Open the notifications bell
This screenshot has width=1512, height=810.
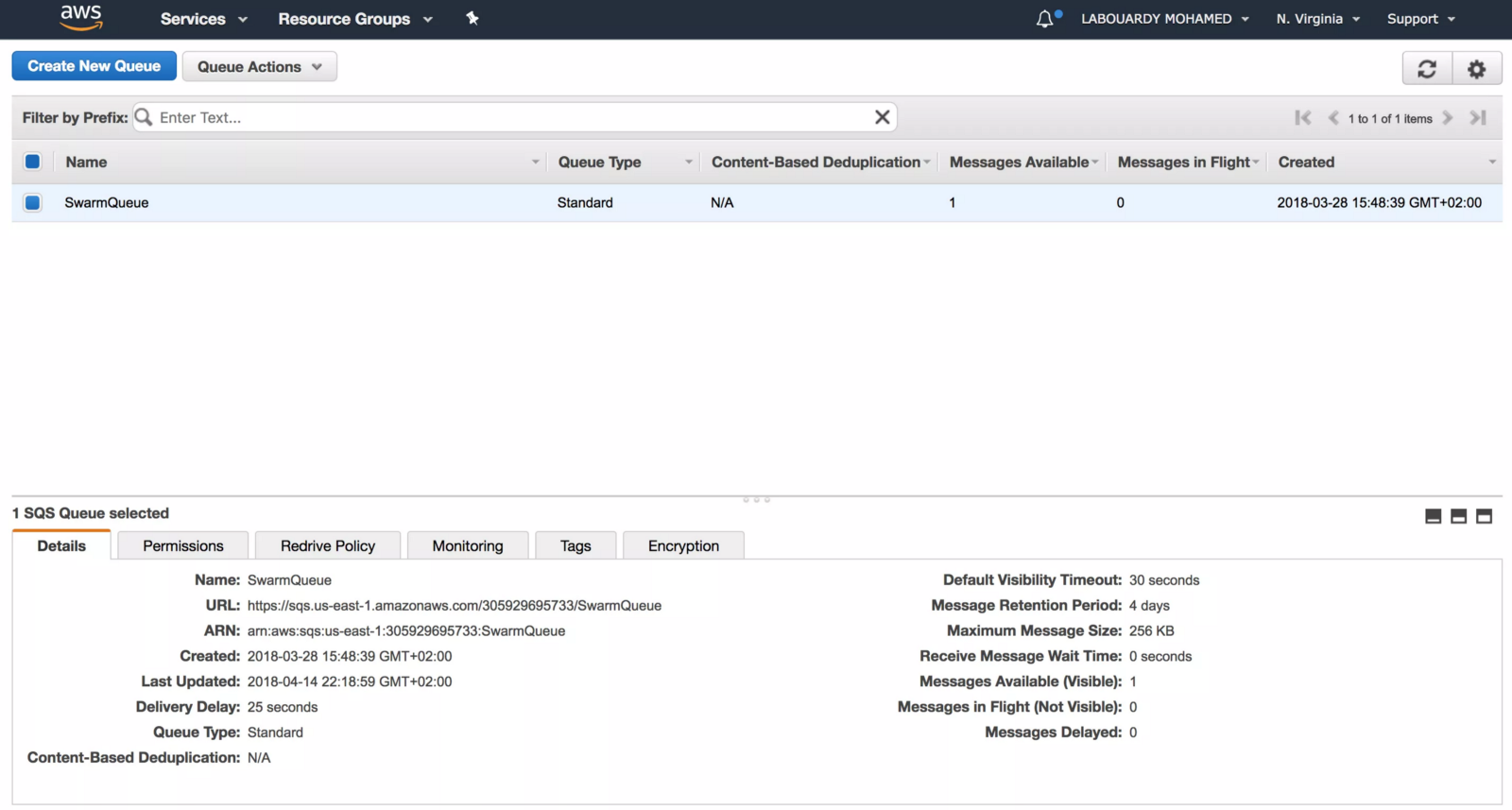pyautogui.click(x=1045, y=19)
